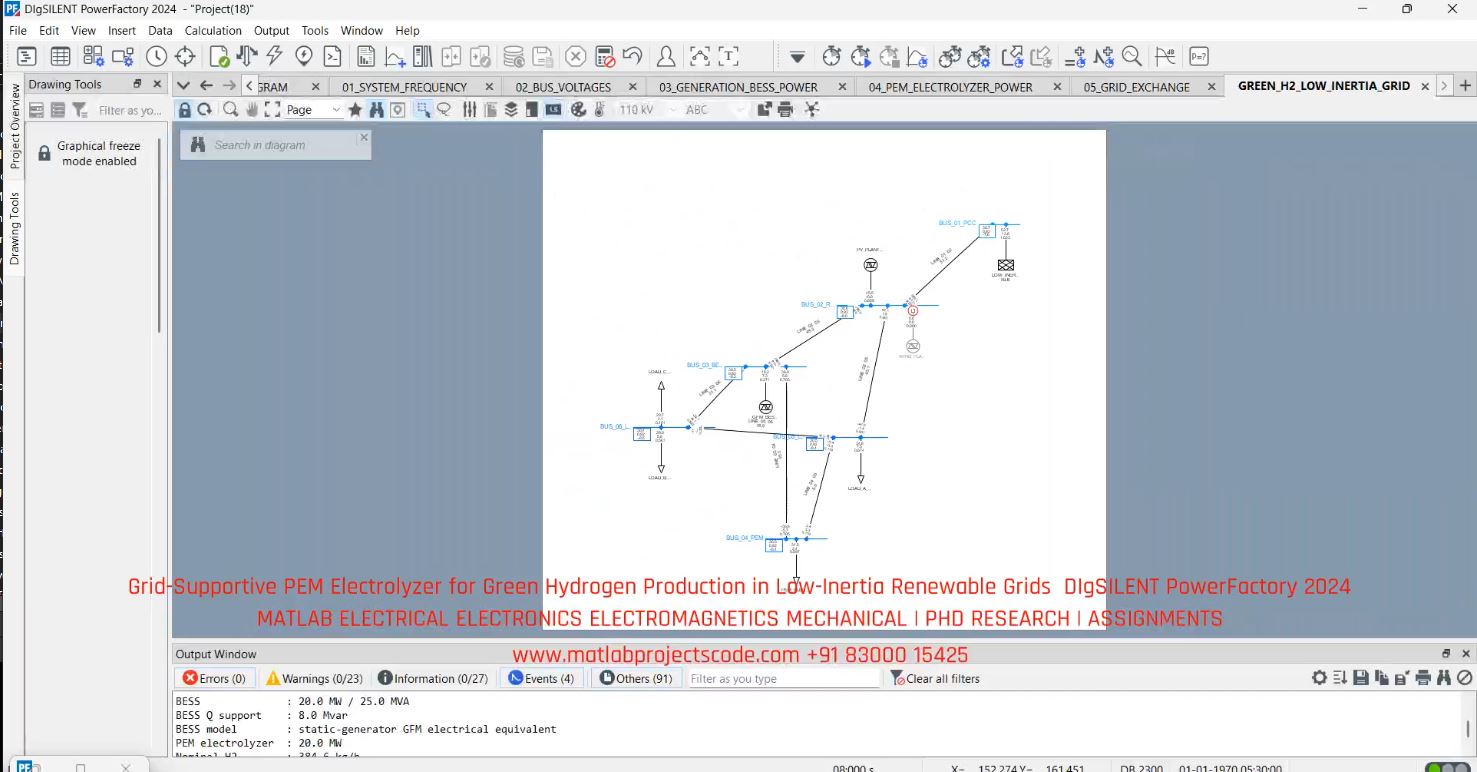Click the Drawing Tools filter funnel icon
1477x772 pixels.
[80, 110]
